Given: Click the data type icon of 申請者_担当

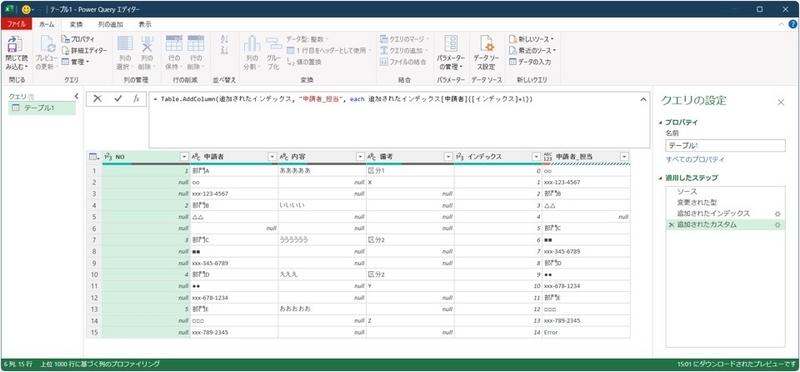Looking at the screenshot, I should [x=548, y=157].
